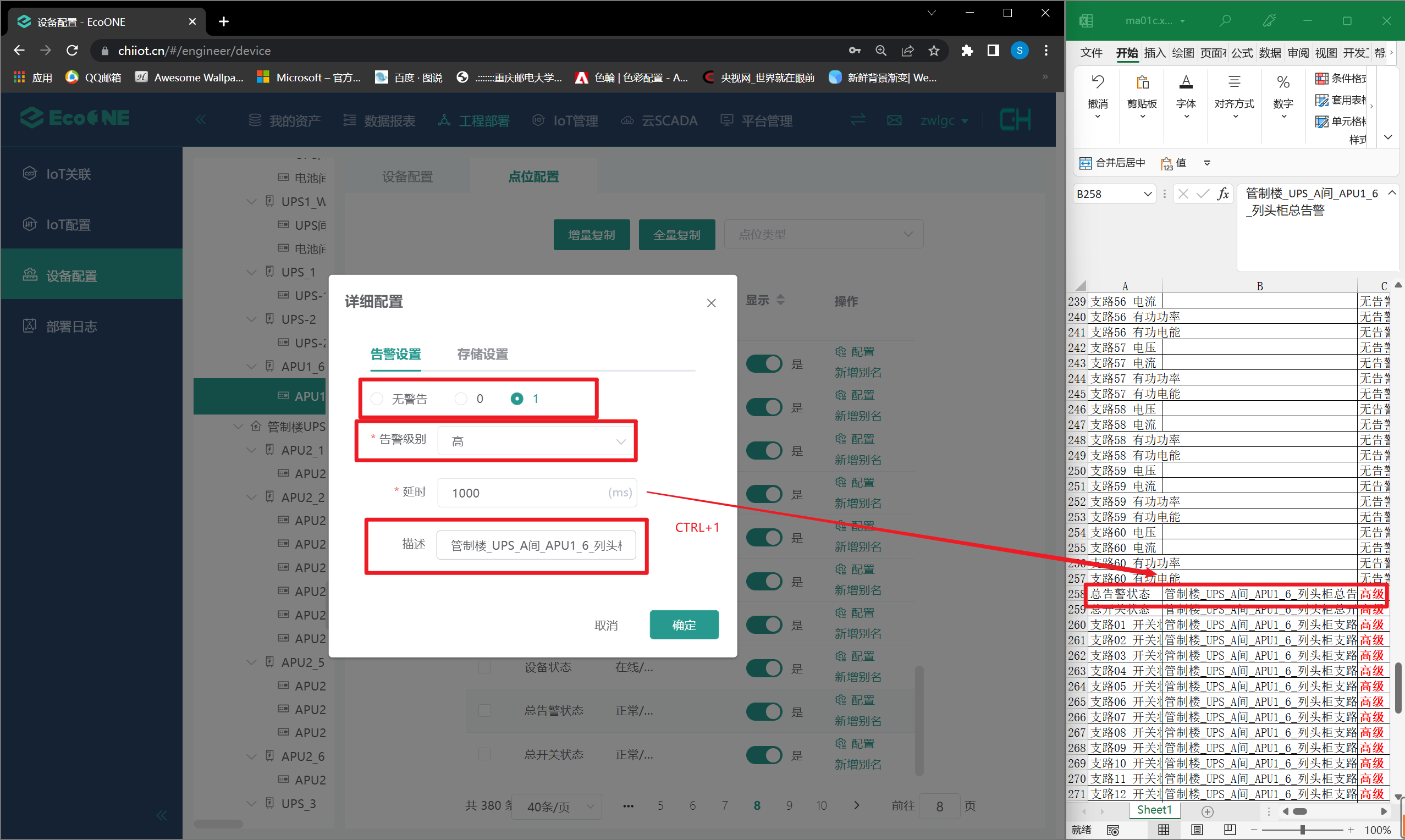The height and width of the screenshot is (840, 1405).
Task: Tick the checkbox beside 总告警状态
Action: (x=484, y=710)
